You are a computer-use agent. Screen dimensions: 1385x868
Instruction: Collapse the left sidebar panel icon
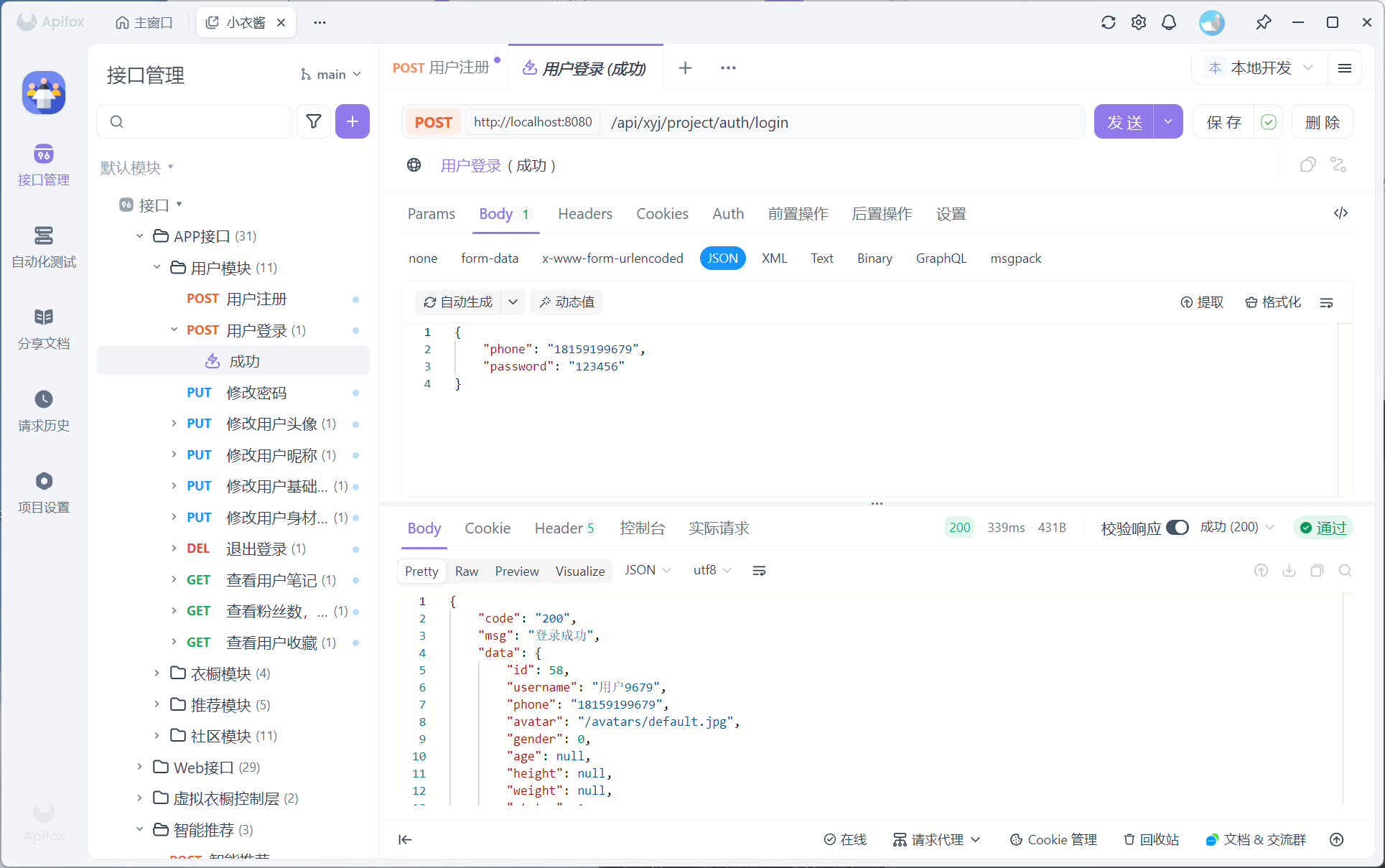point(405,839)
